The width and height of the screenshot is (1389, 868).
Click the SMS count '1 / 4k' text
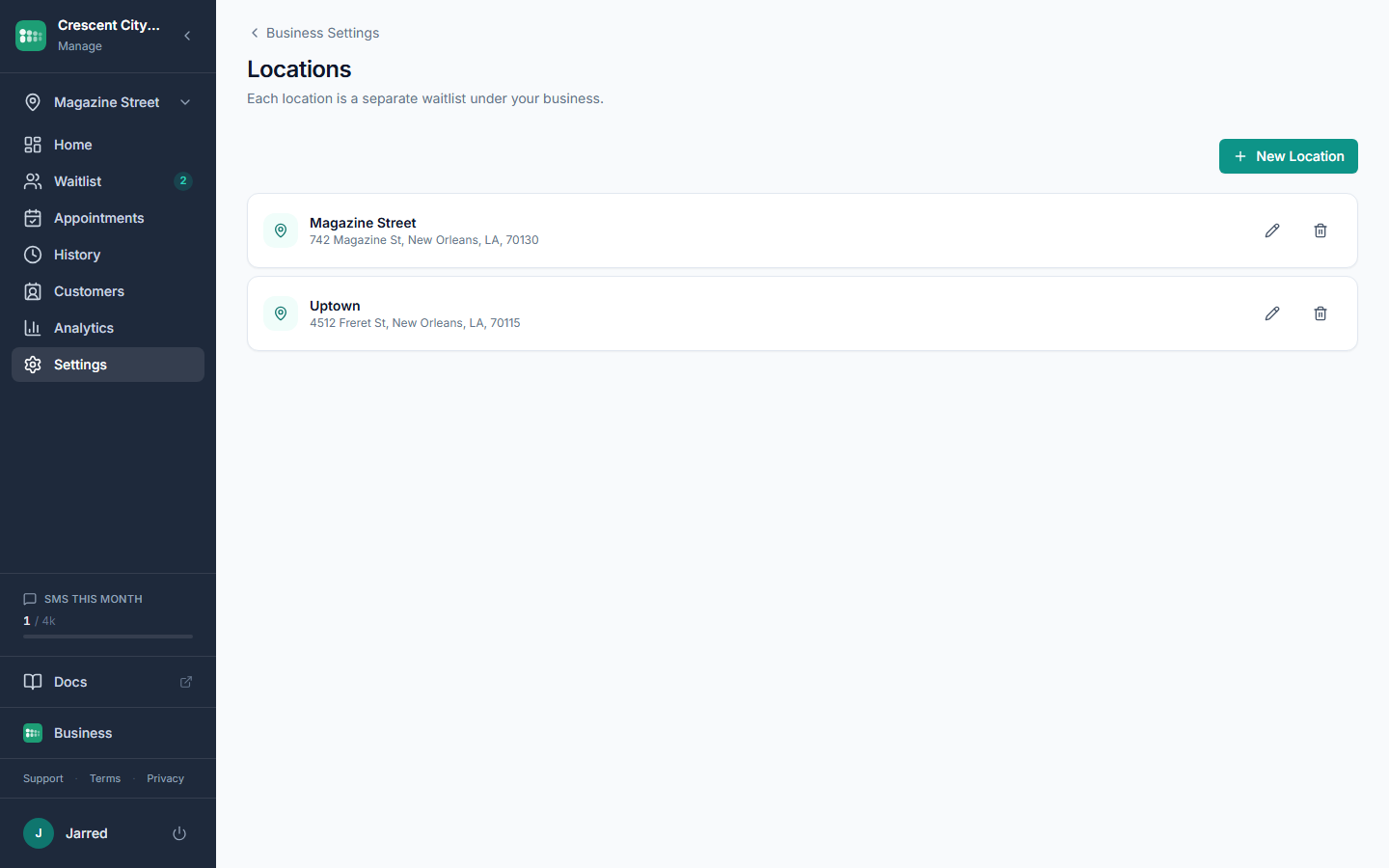(x=40, y=621)
